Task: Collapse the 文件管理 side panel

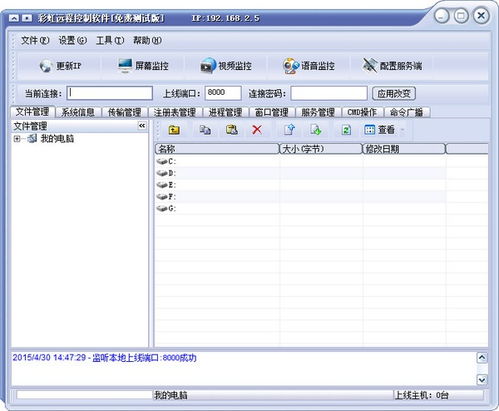Action: [142, 126]
